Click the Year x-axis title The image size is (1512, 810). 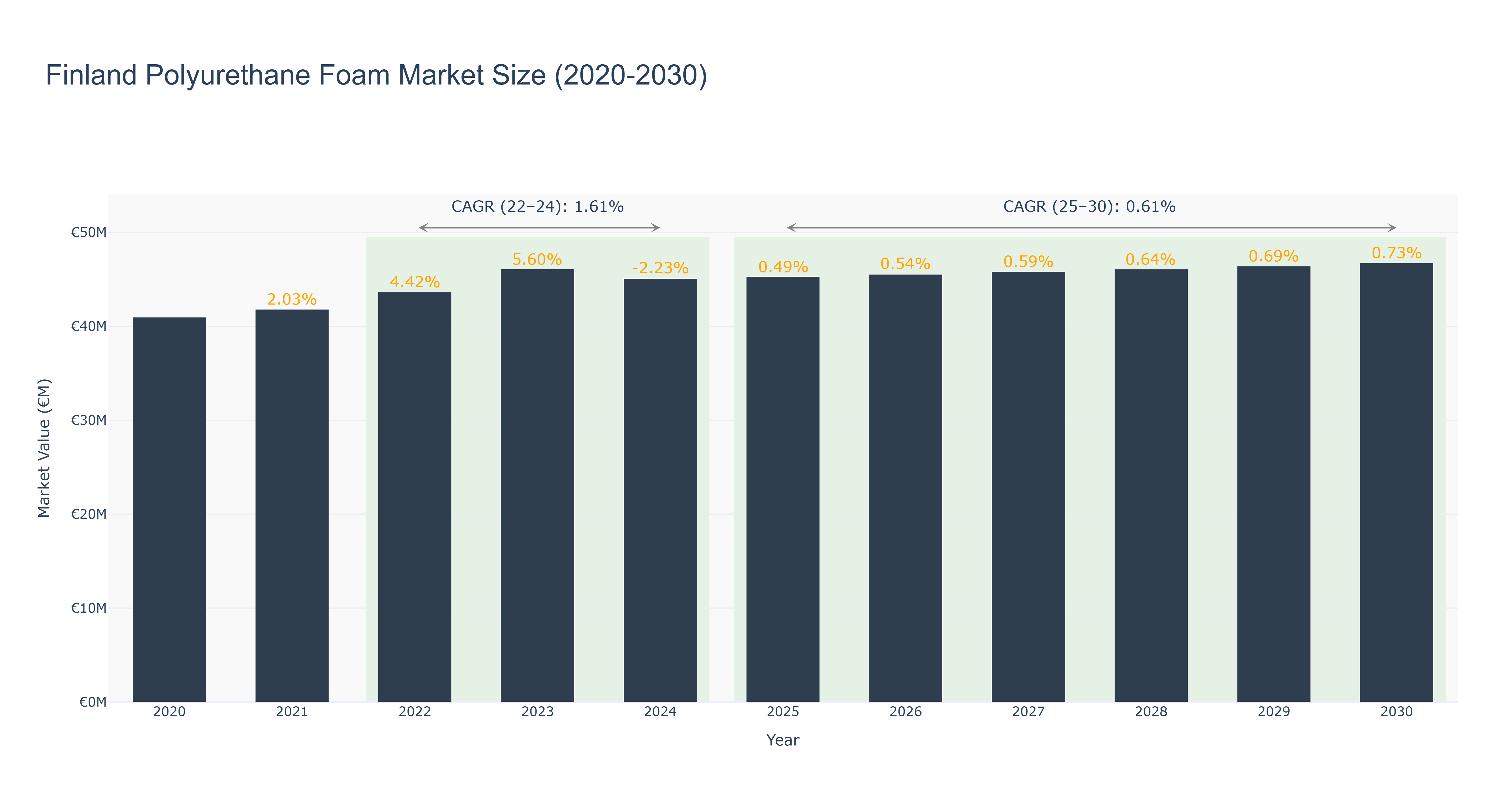[782, 740]
